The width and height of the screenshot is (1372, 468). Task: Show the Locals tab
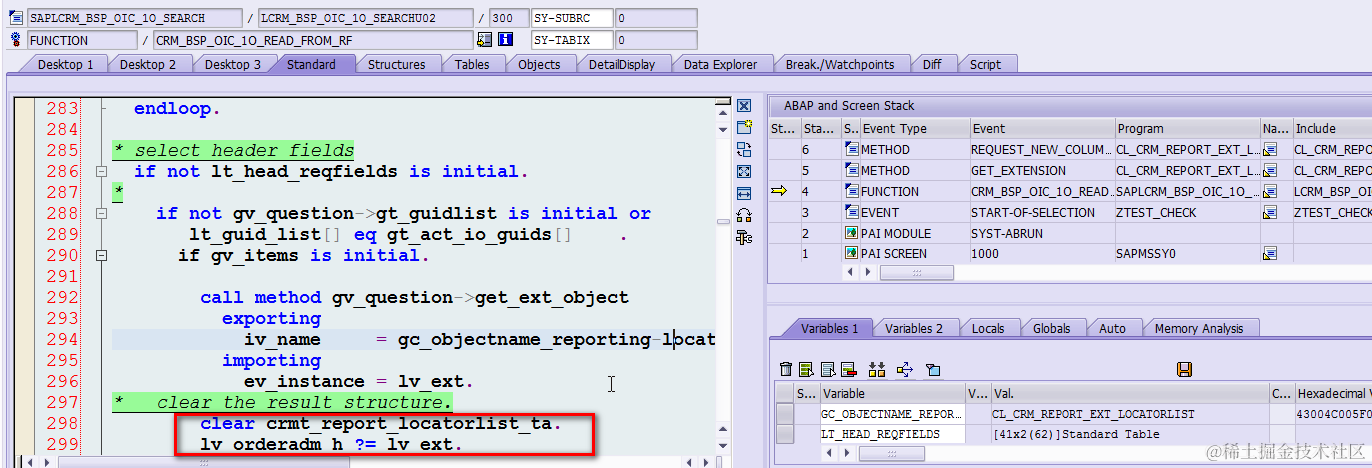[988, 328]
